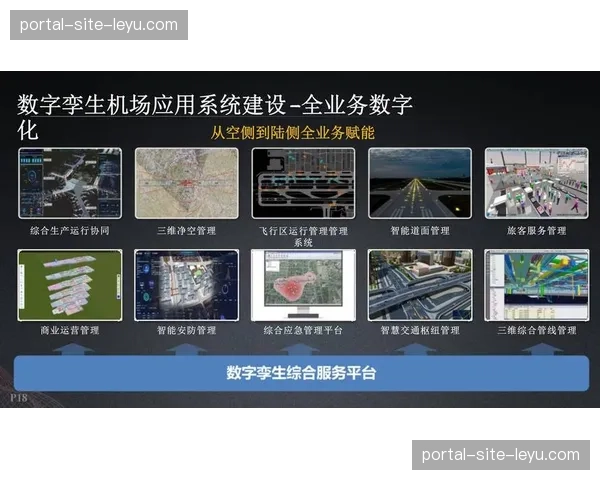Viewport: 600px width, 480px height.
Task: Click the 三维净空管理 caption
Action: [187, 231]
